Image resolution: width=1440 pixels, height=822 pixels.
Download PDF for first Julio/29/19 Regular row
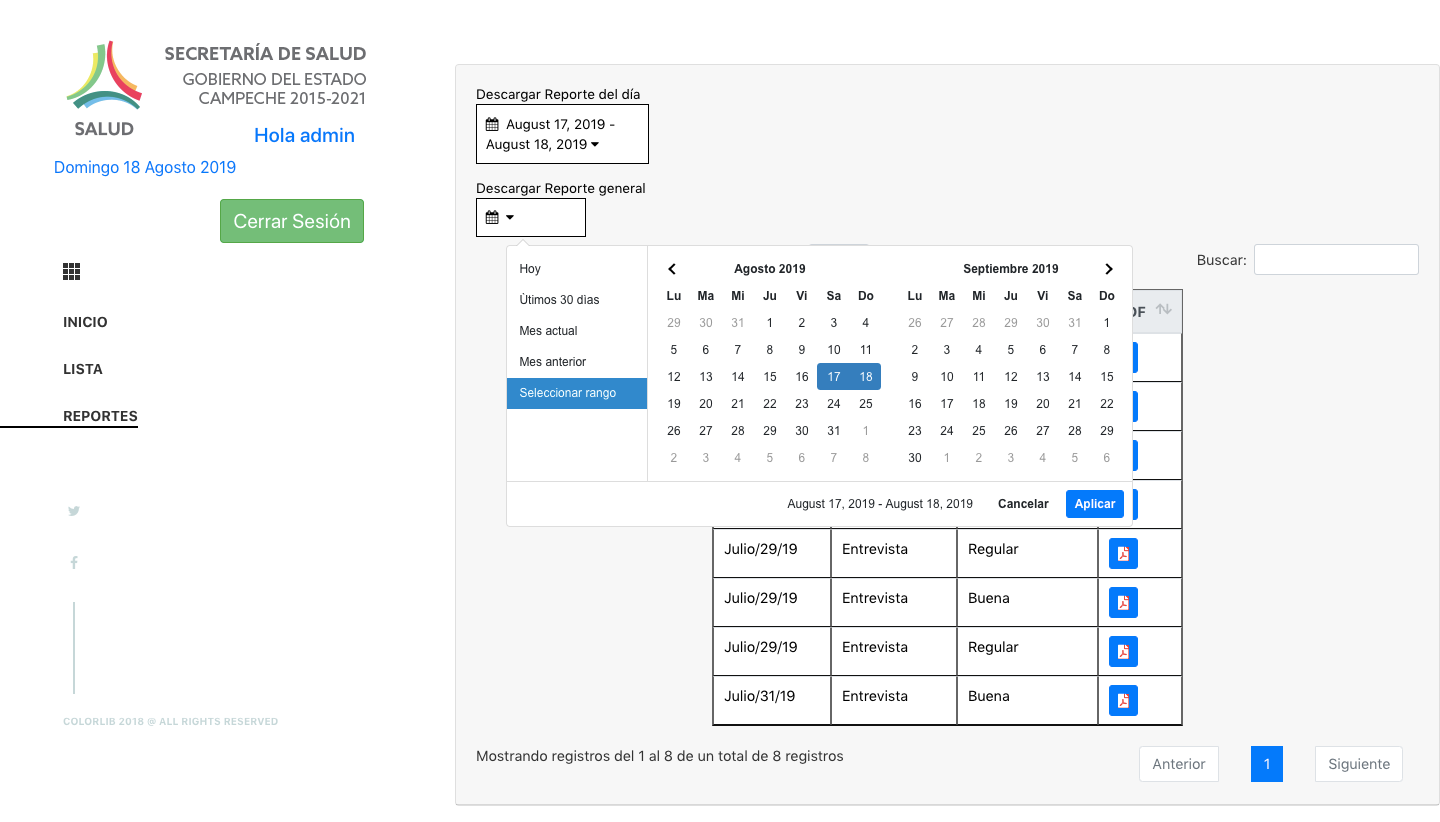coord(1123,554)
